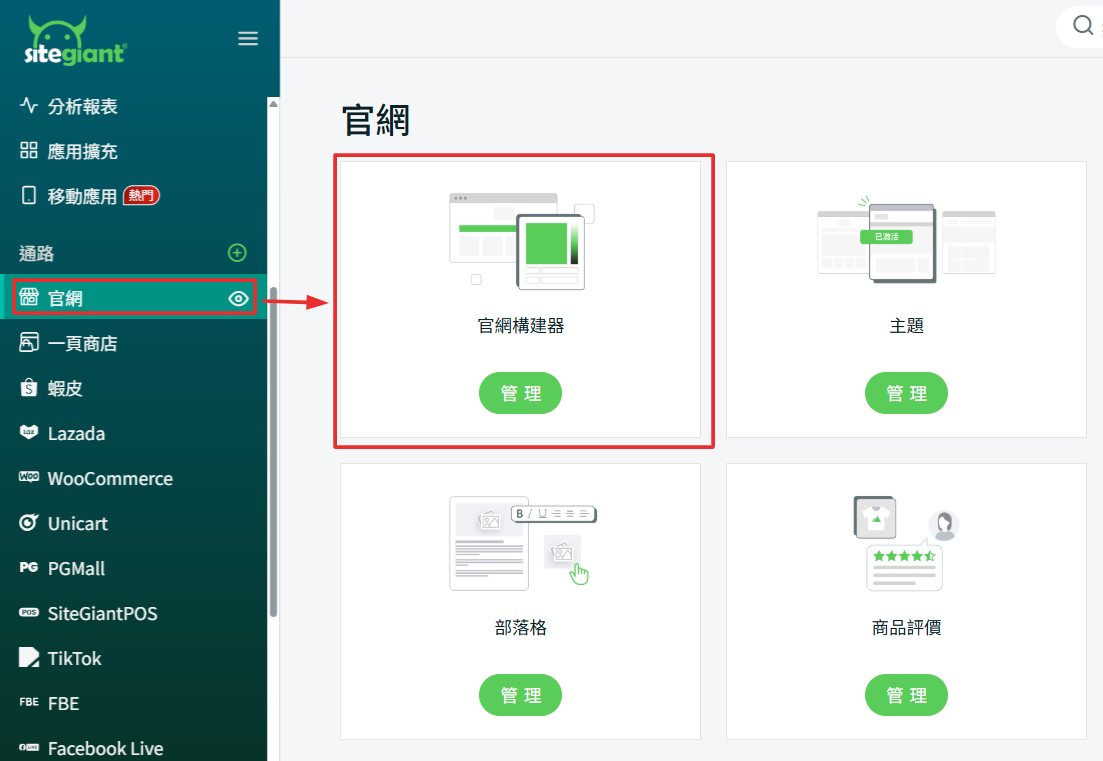Click the search magnifier icon
The image size is (1103, 761).
point(1082,26)
